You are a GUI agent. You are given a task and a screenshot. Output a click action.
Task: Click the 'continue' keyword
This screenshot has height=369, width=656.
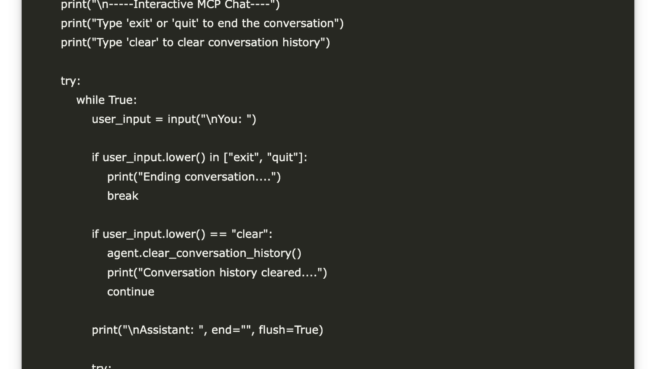point(131,292)
